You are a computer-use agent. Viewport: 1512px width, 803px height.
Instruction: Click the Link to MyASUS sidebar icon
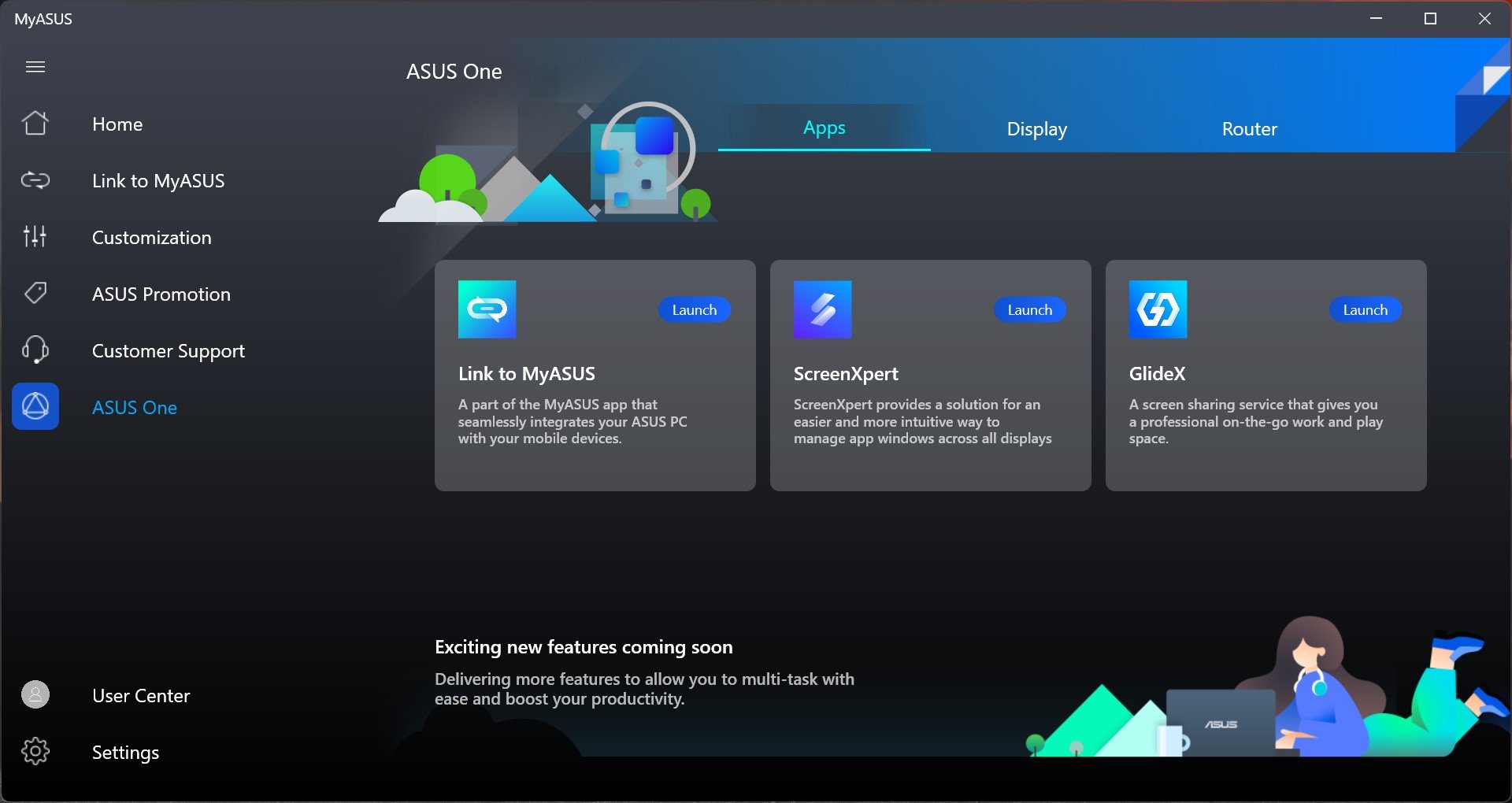coord(35,180)
